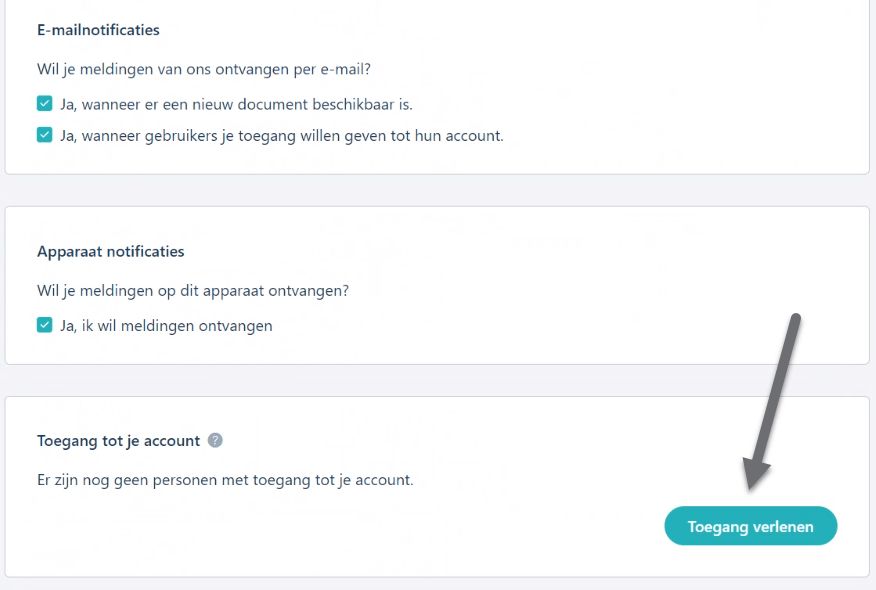
Task: Click the 'Toegang tot je account' heading text
Action: [x=118, y=441]
